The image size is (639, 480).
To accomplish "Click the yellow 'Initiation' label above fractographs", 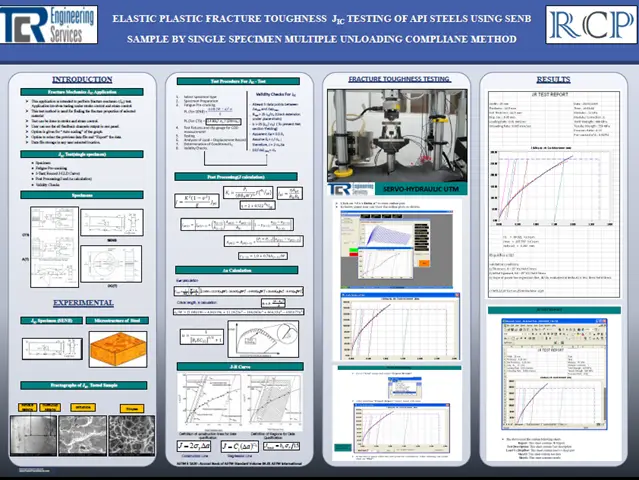I will [x=83, y=407].
